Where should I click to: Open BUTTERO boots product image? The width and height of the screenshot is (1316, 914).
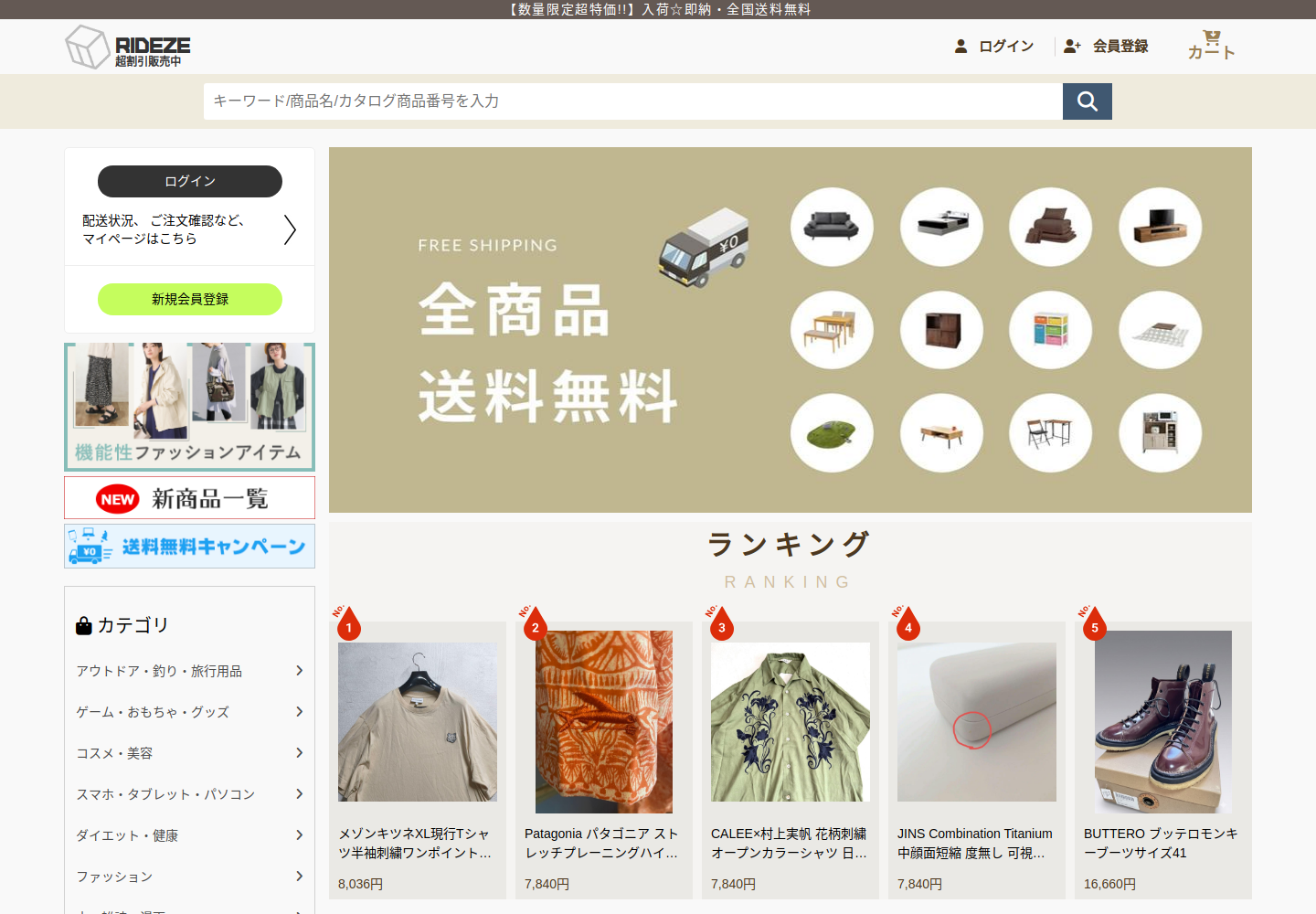pyautogui.click(x=1163, y=722)
